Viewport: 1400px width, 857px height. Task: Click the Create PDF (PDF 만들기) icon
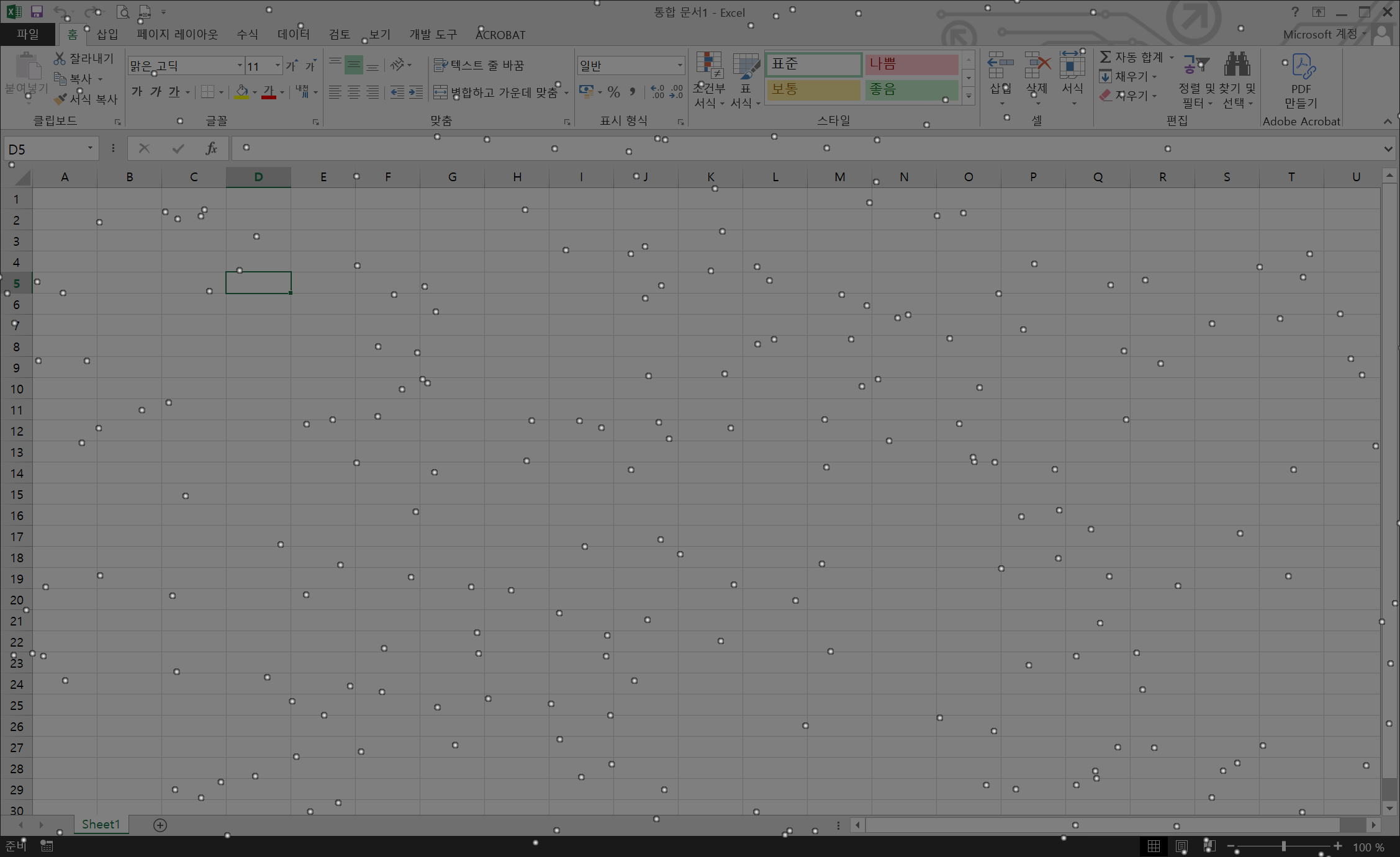click(x=1302, y=66)
